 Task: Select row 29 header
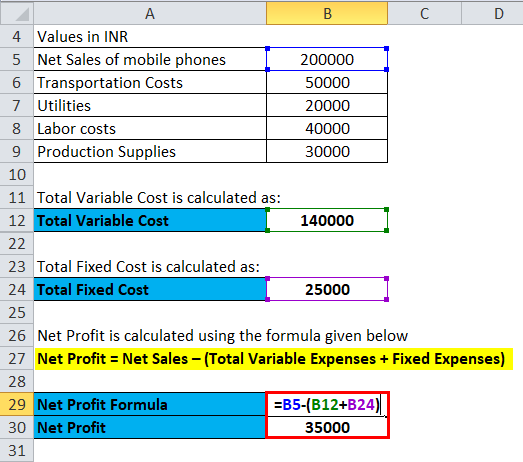coord(17,404)
